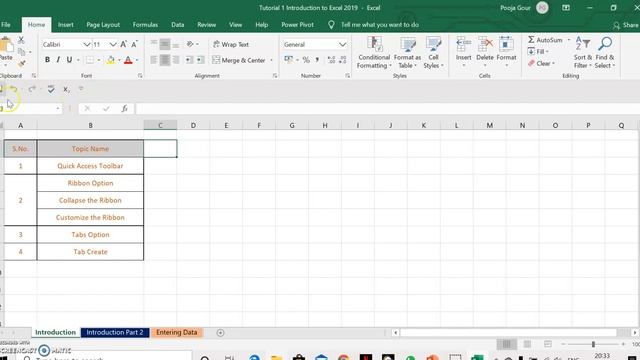Click the Enter checkmark in the formula bar
The width and height of the screenshot is (640, 360).
tap(106, 109)
